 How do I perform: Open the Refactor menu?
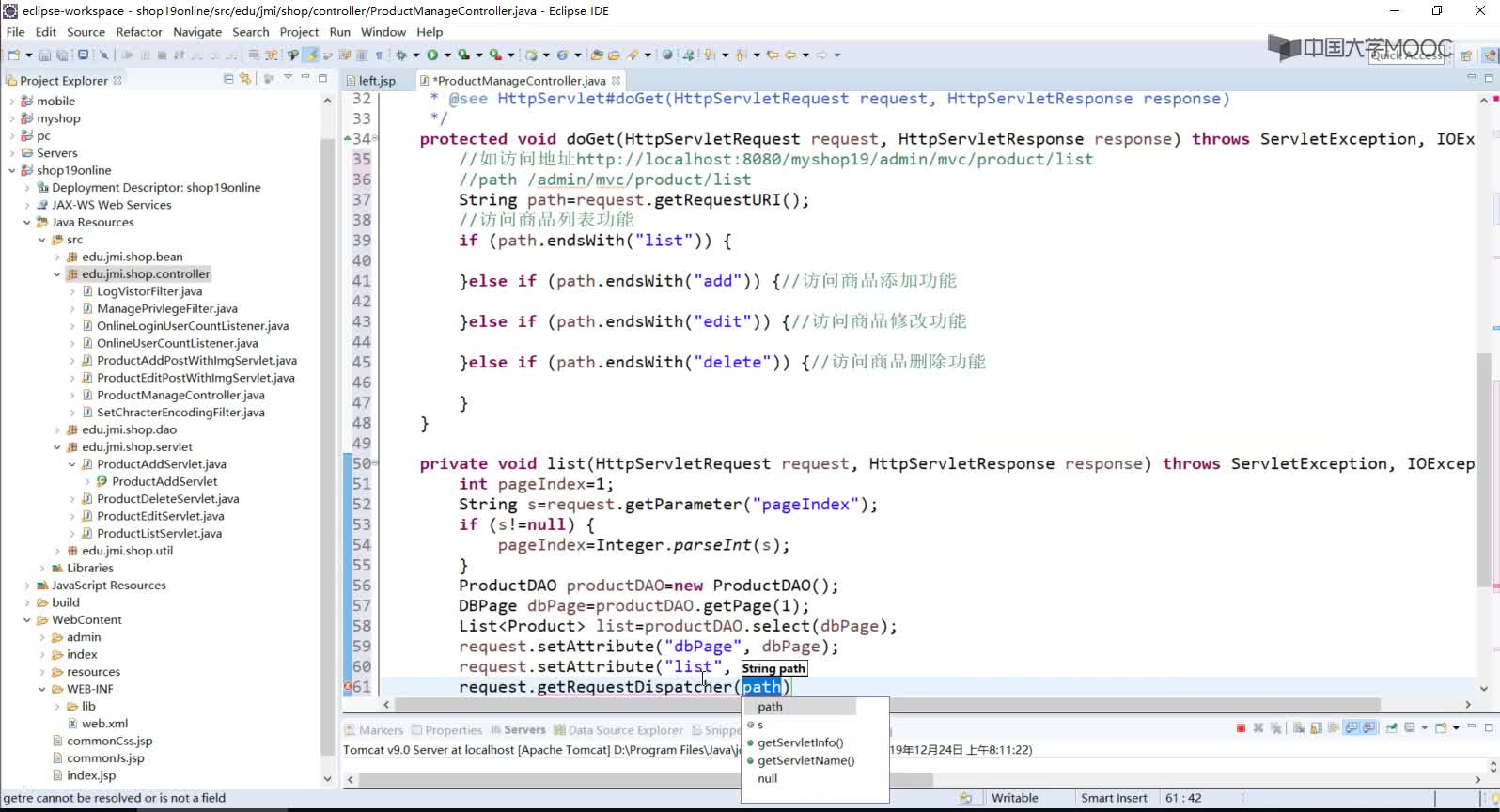139,32
